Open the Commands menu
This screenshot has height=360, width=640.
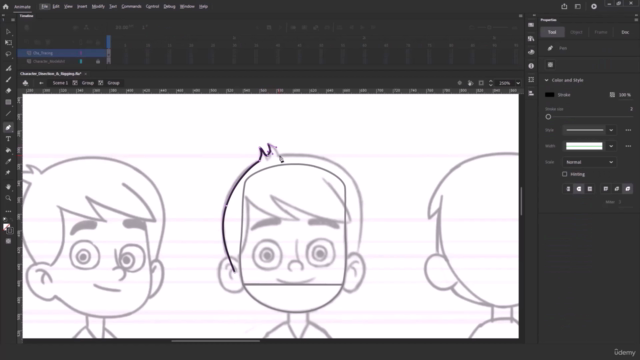131,7
